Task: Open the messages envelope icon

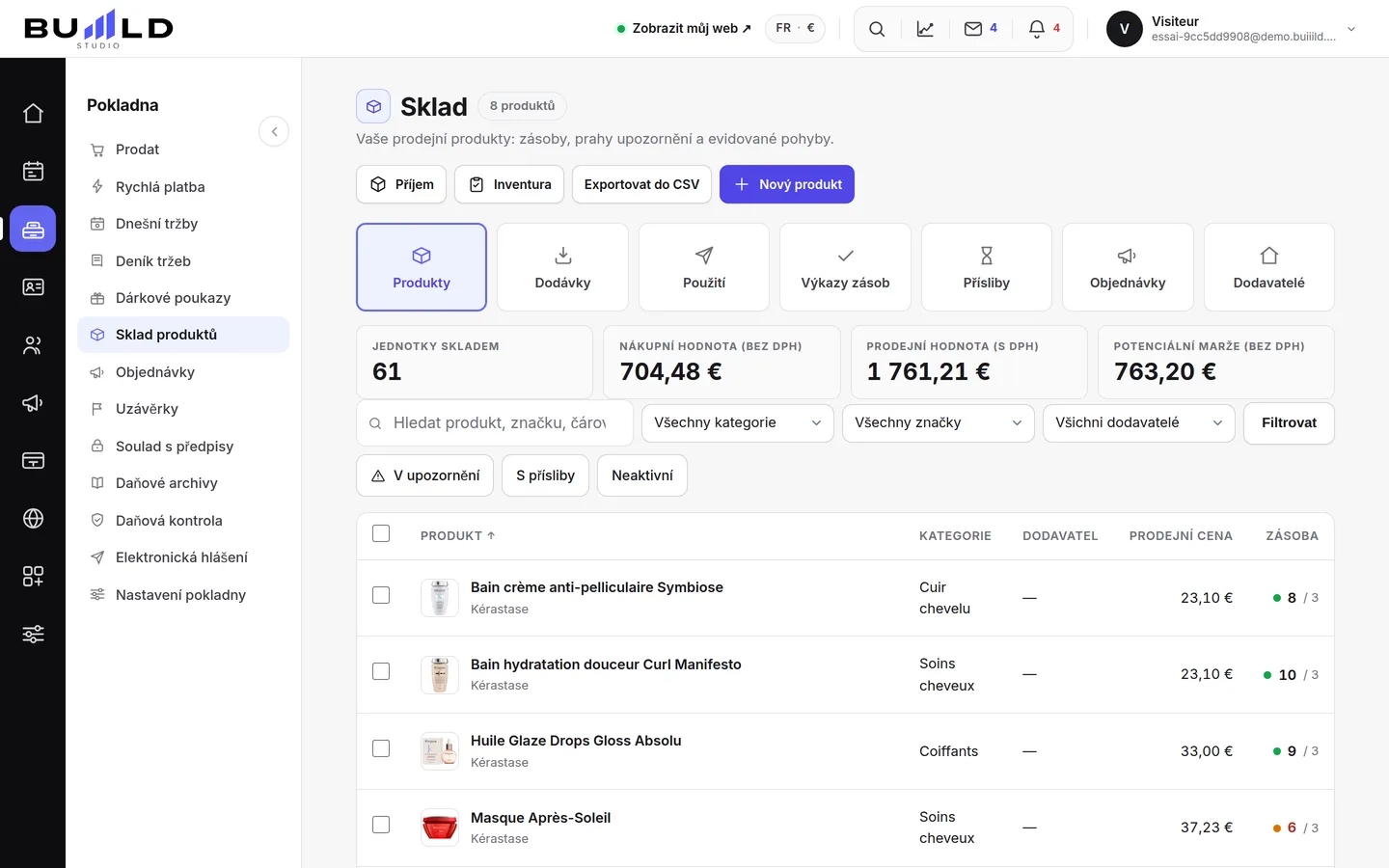Action: point(980,29)
